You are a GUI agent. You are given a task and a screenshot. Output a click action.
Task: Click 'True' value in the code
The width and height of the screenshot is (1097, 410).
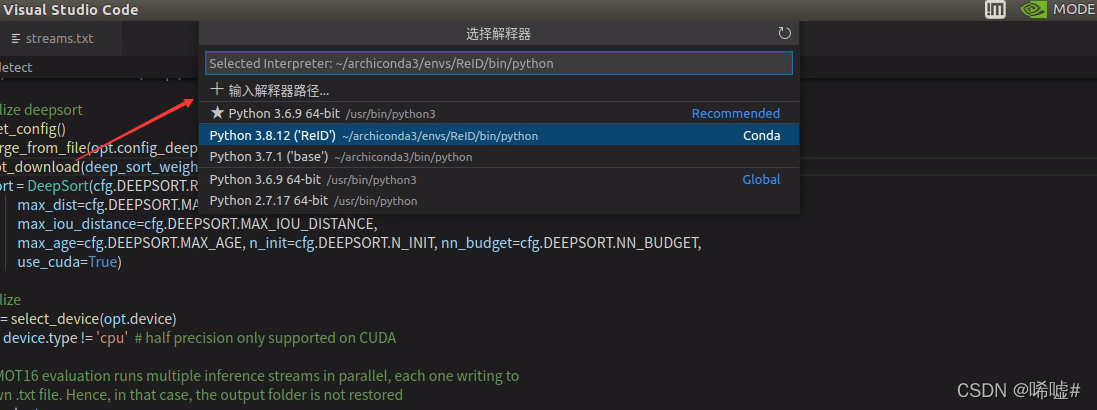click(x=104, y=262)
